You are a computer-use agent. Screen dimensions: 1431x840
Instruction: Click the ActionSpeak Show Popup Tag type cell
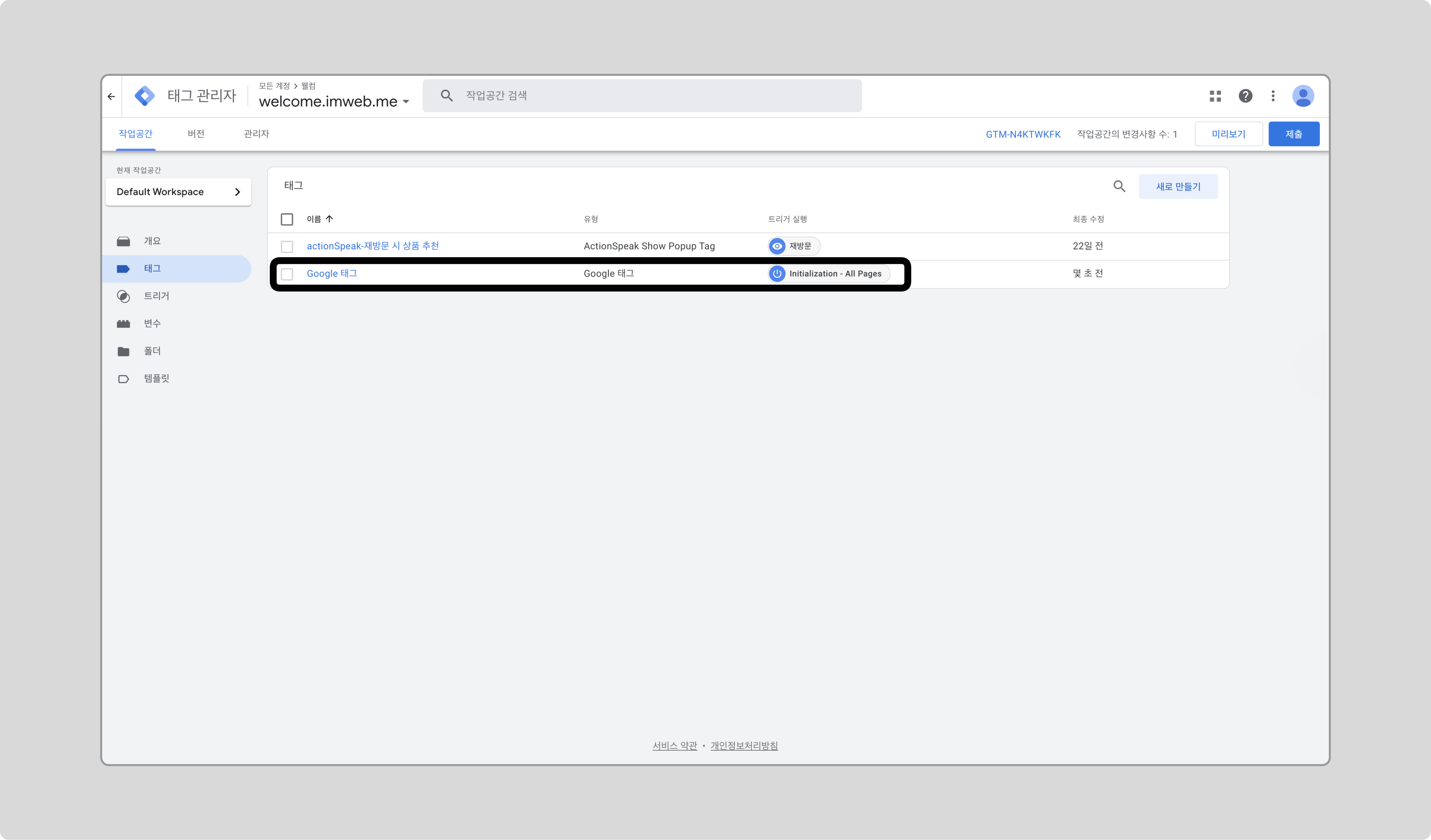[x=649, y=246]
